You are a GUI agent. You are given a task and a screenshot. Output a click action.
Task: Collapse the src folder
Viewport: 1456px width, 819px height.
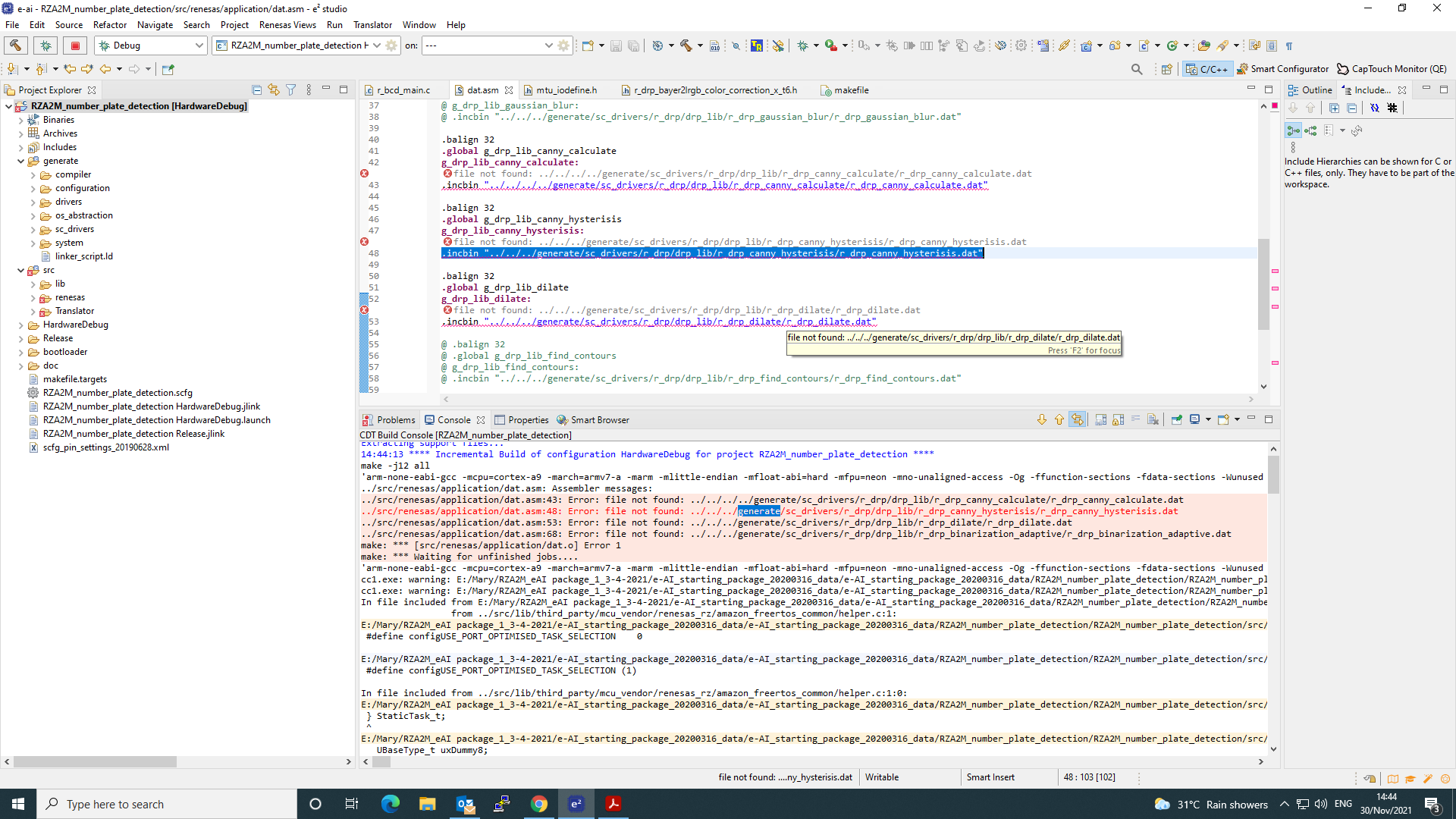[20, 270]
